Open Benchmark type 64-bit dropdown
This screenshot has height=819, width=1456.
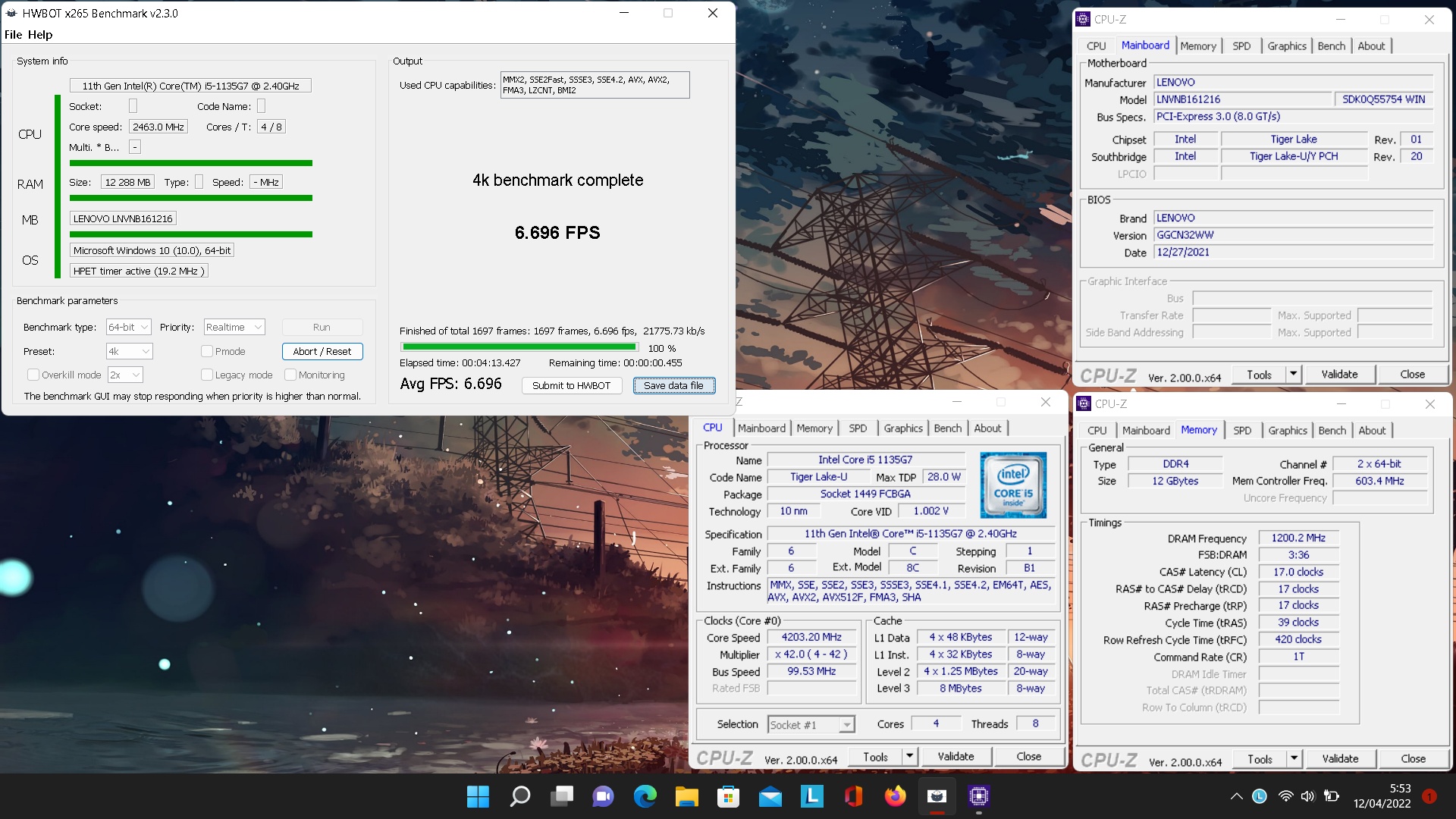pyautogui.click(x=129, y=327)
